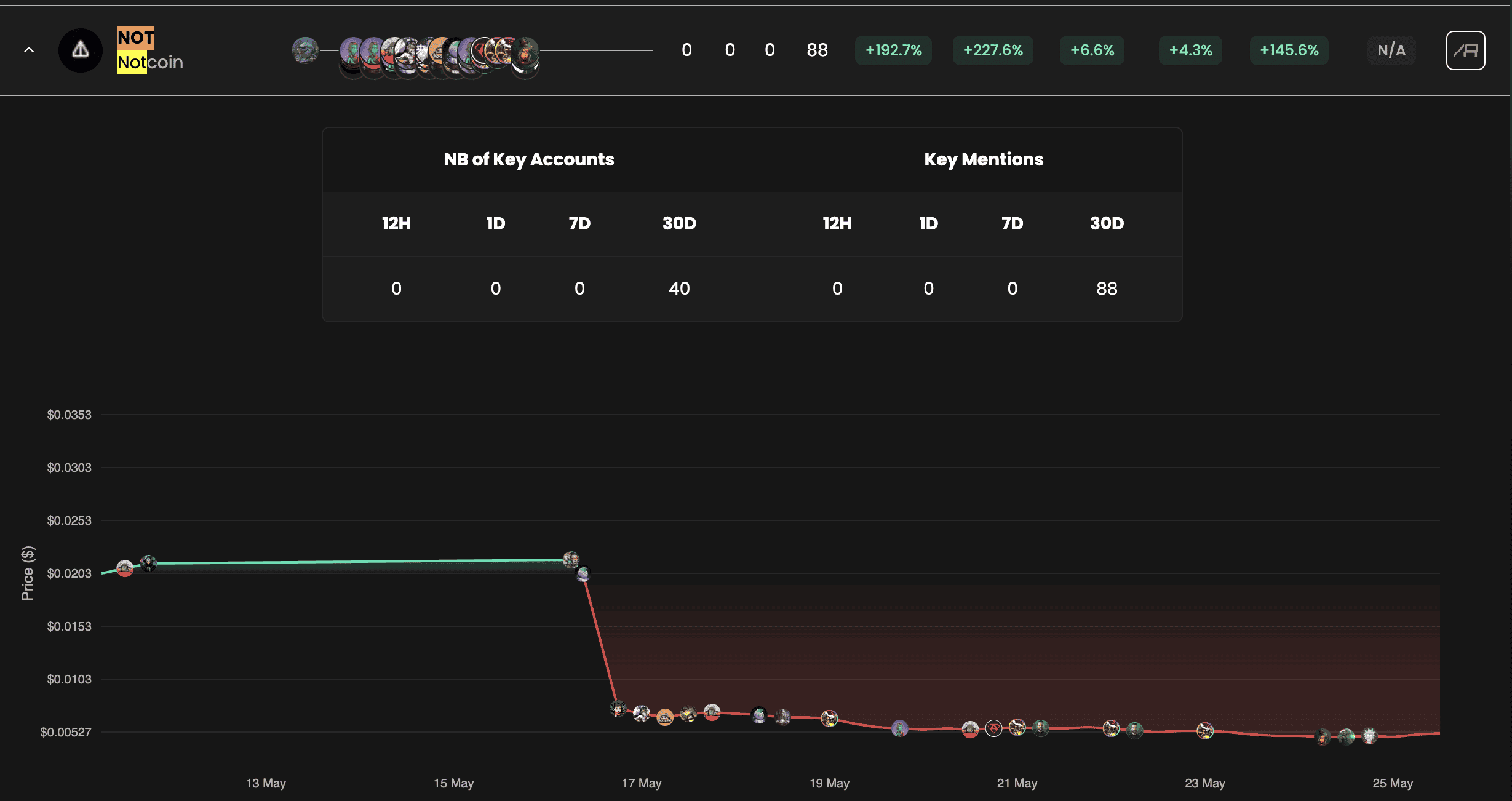Click the Notcoin triangle logo icon

81,50
